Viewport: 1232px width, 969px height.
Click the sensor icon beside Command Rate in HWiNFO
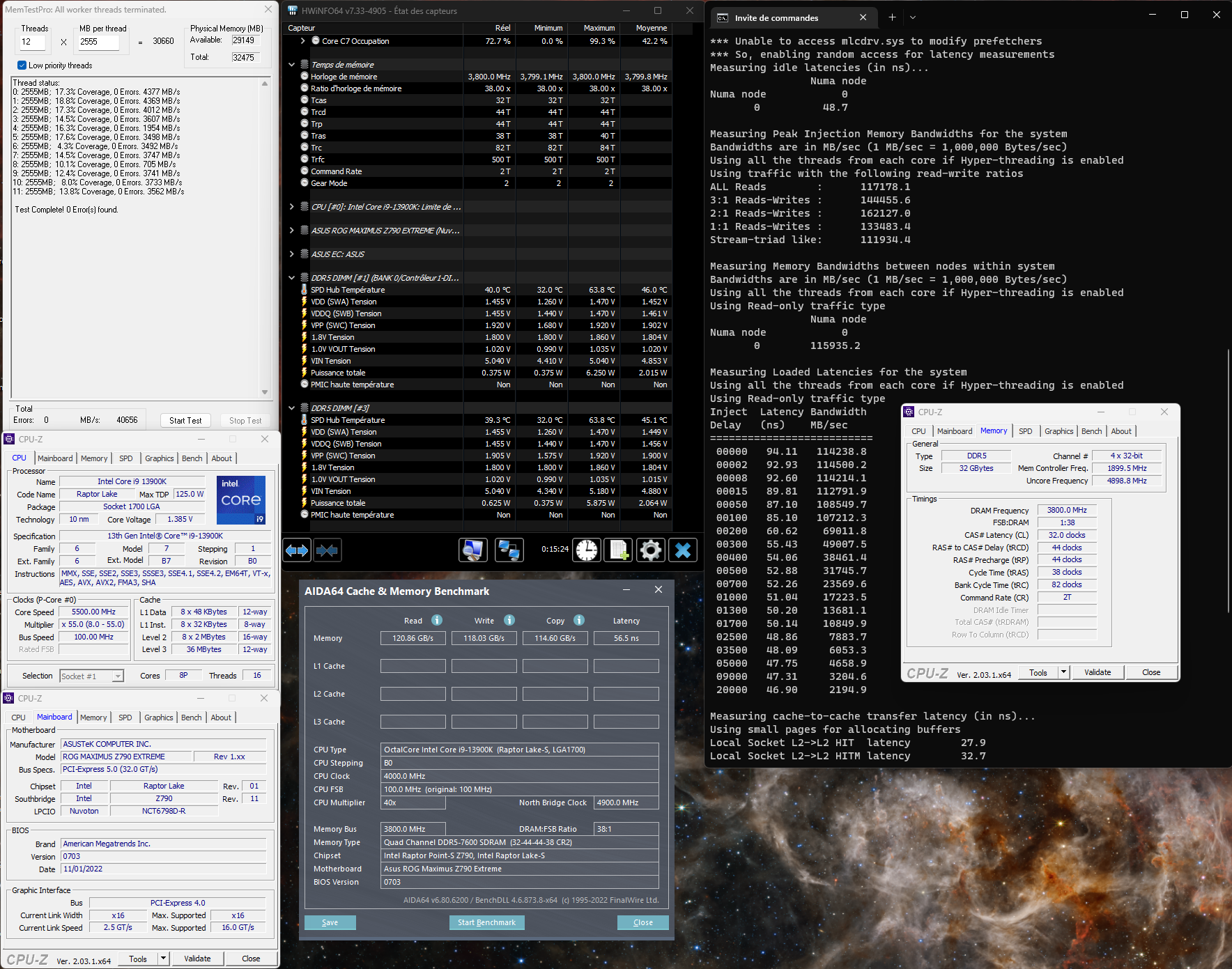(305, 171)
